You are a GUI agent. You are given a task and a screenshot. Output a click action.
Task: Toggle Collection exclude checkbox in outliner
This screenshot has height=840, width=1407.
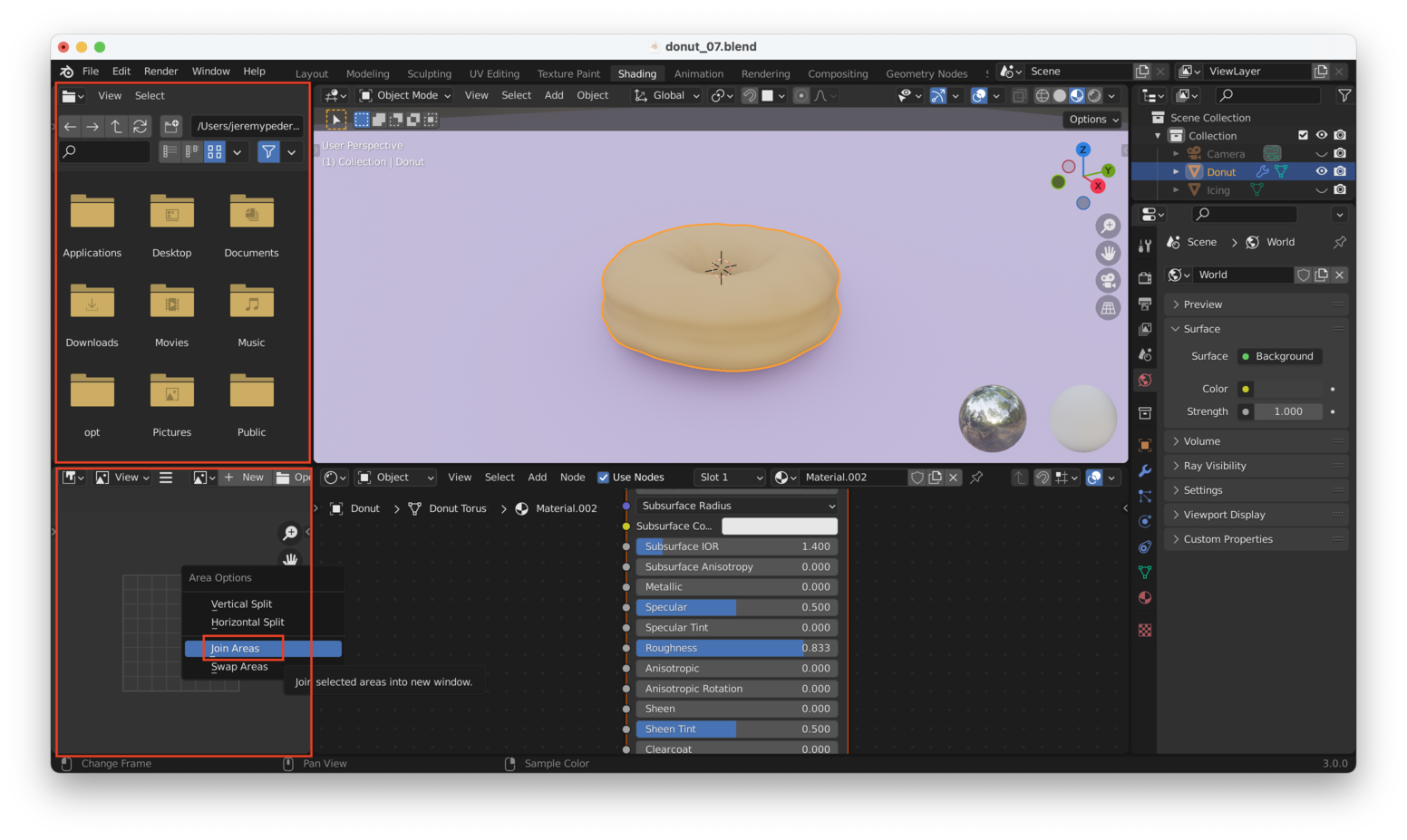click(1303, 135)
